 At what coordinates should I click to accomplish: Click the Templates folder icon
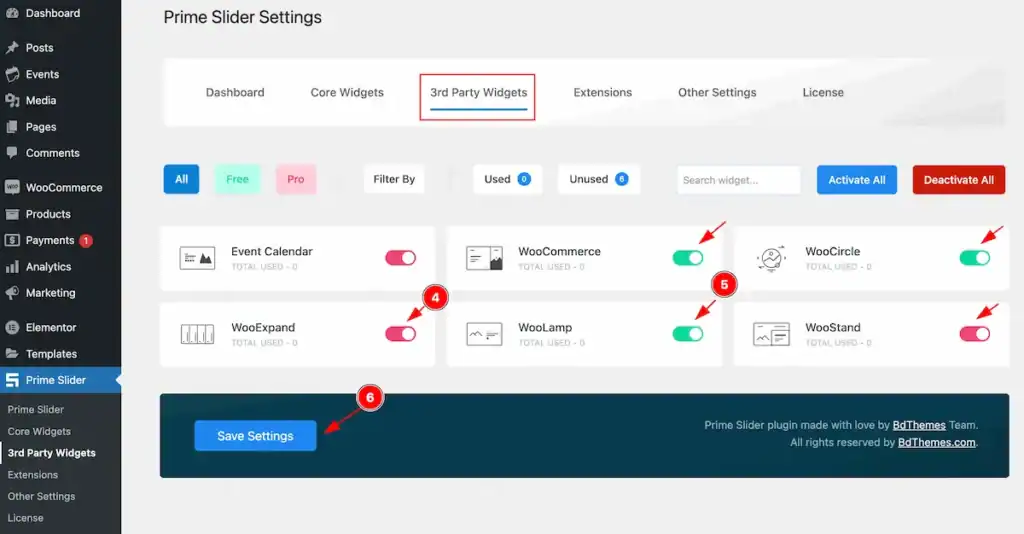12,354
